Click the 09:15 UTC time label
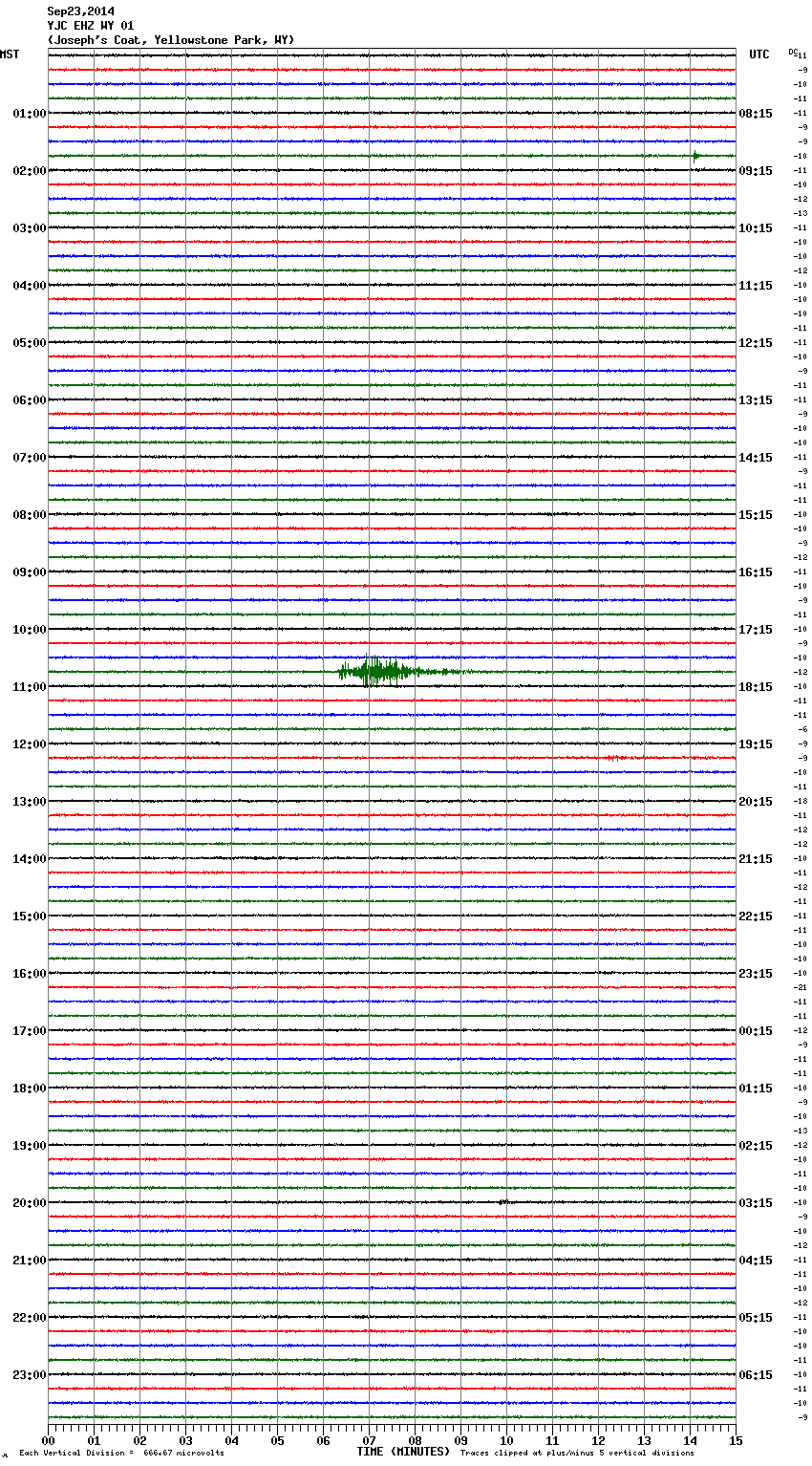 [756, 171]
